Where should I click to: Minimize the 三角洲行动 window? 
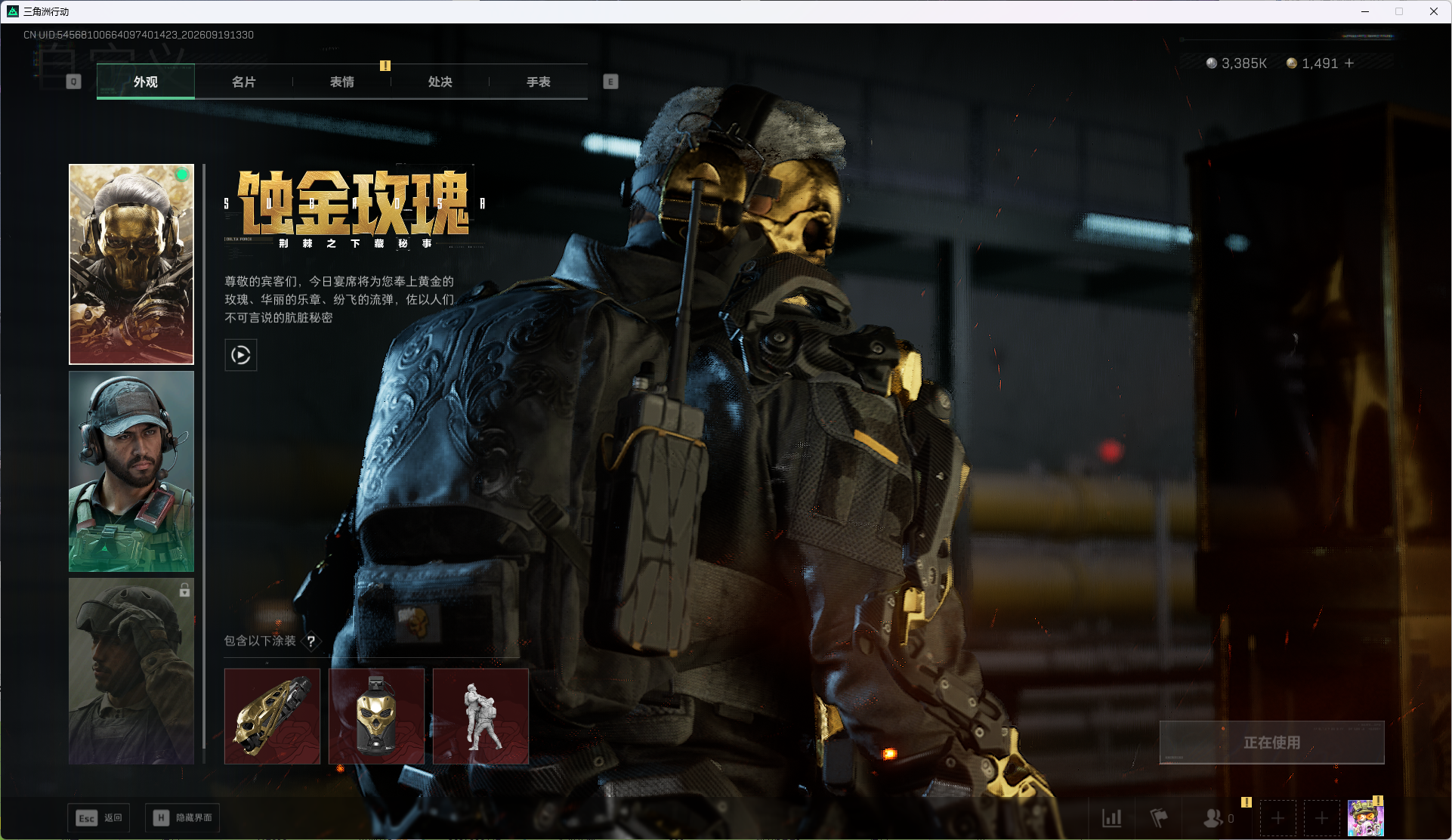pyautogui.click(x=1365, y=11)
